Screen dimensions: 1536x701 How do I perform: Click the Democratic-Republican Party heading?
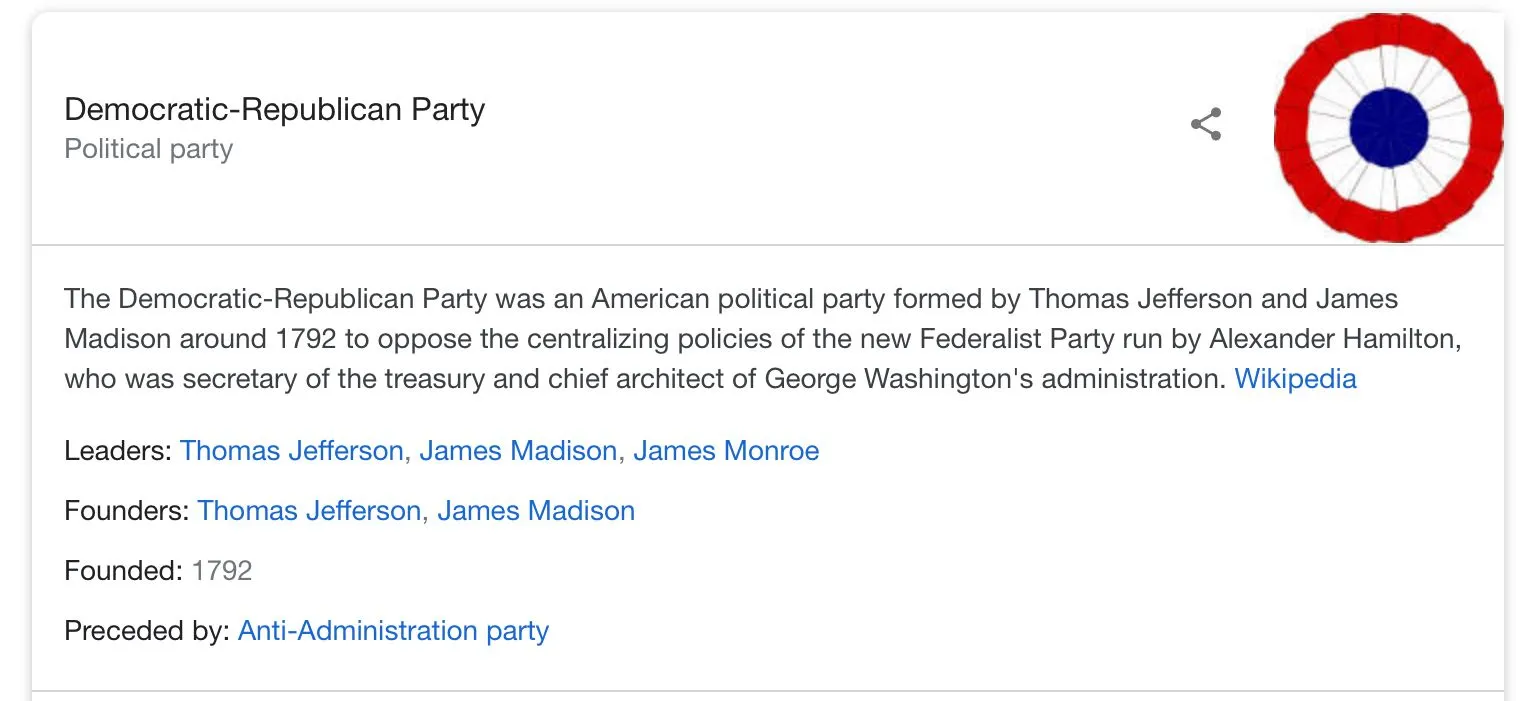(x=274, y=109)
